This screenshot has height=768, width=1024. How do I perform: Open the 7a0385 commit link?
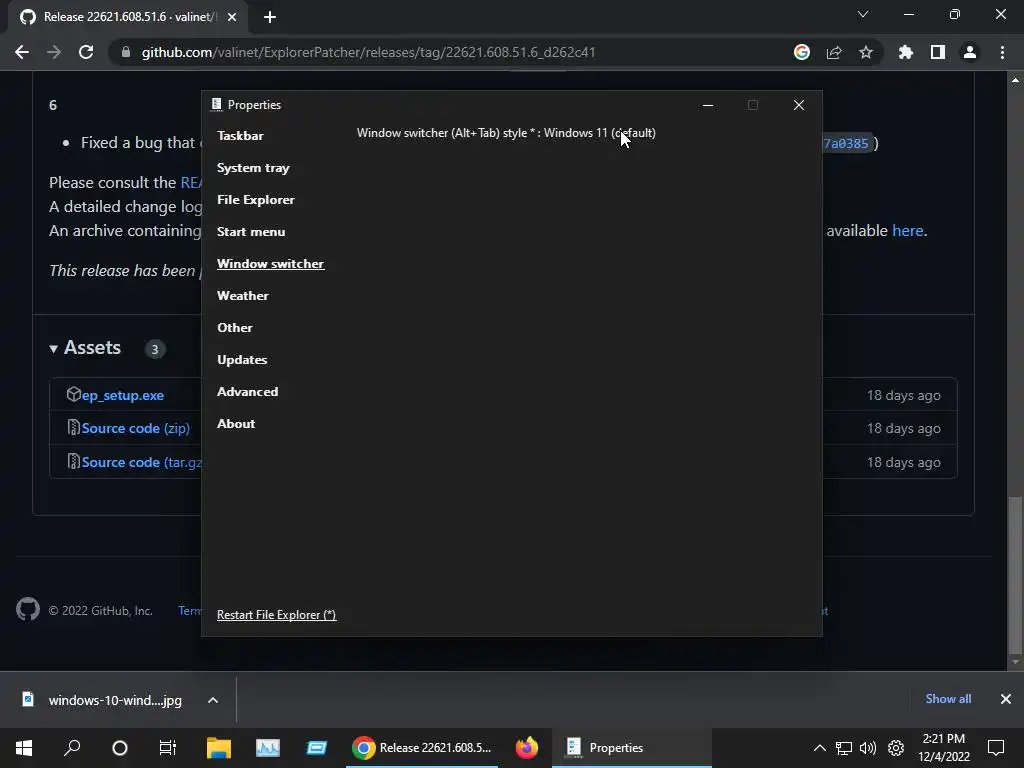(846, 144)
